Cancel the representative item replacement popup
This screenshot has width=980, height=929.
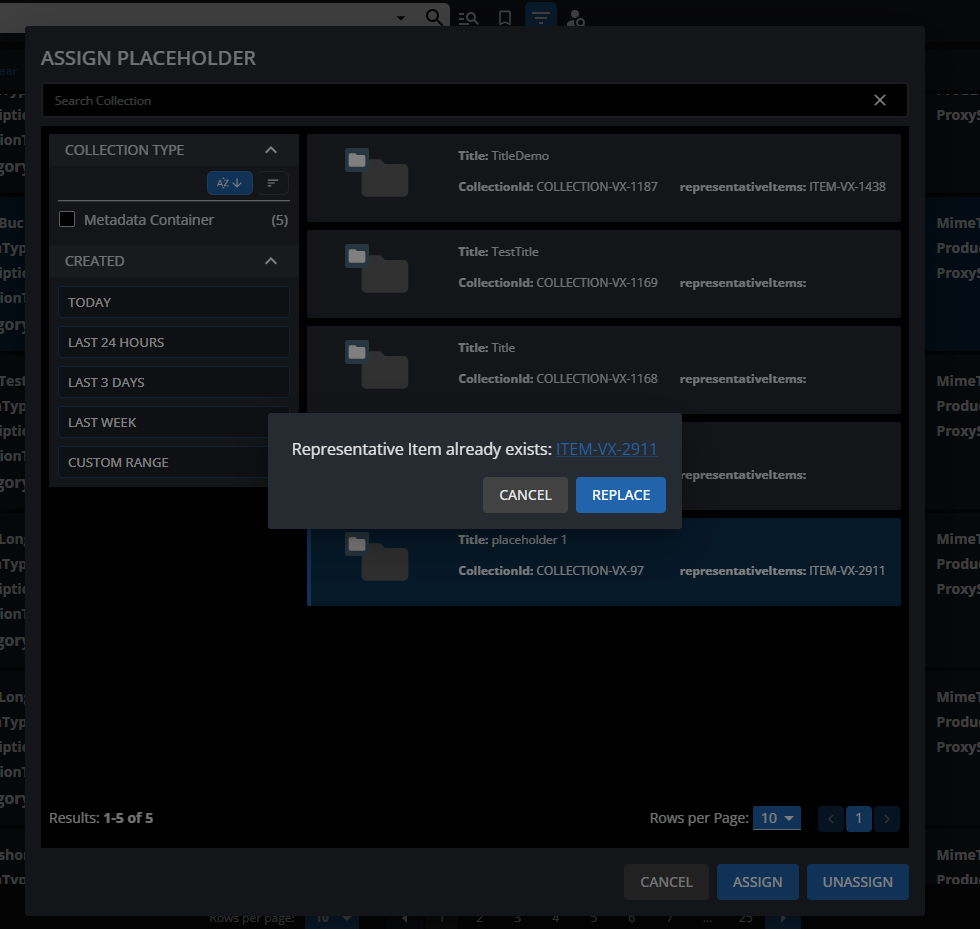click(x=525, y=495)
